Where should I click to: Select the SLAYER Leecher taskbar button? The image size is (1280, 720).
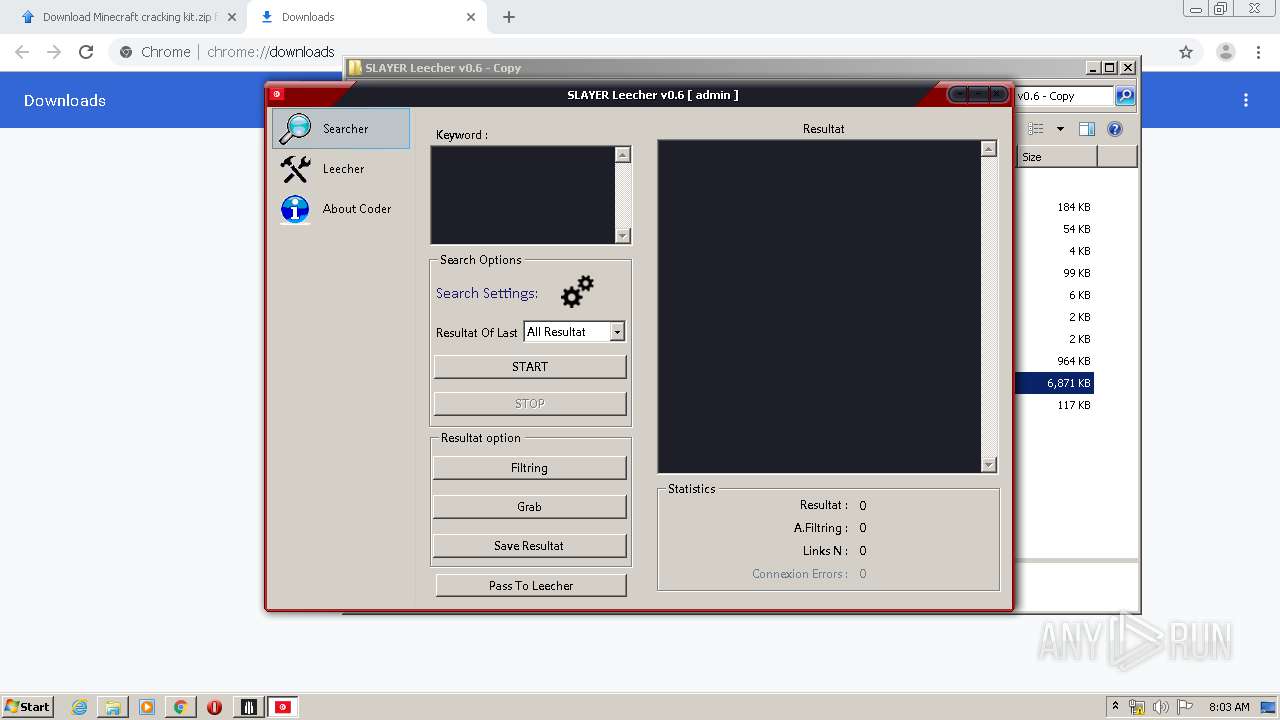coord(284,707)
